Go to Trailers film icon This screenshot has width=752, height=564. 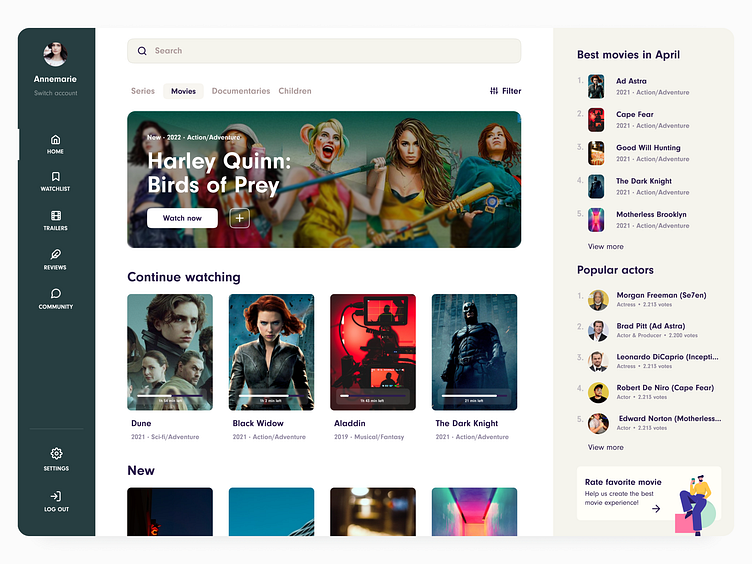(x=56, y=216)
